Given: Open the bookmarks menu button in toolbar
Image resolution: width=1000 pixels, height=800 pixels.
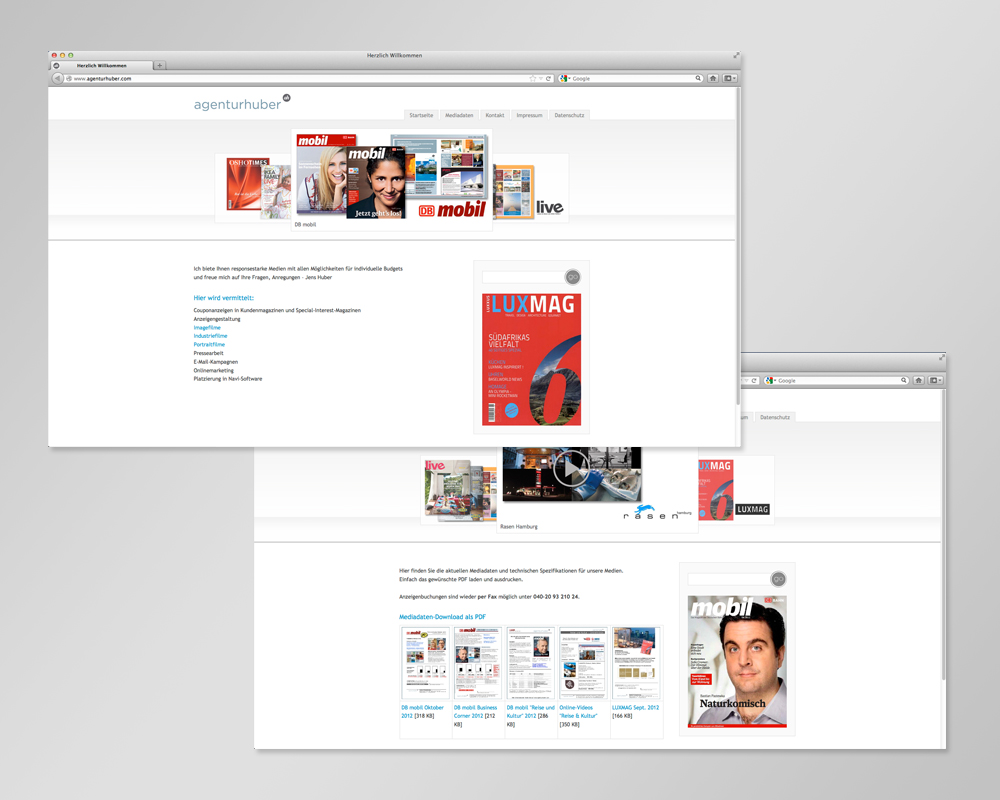Looking at the screenshot, I should tap(730, 78).
